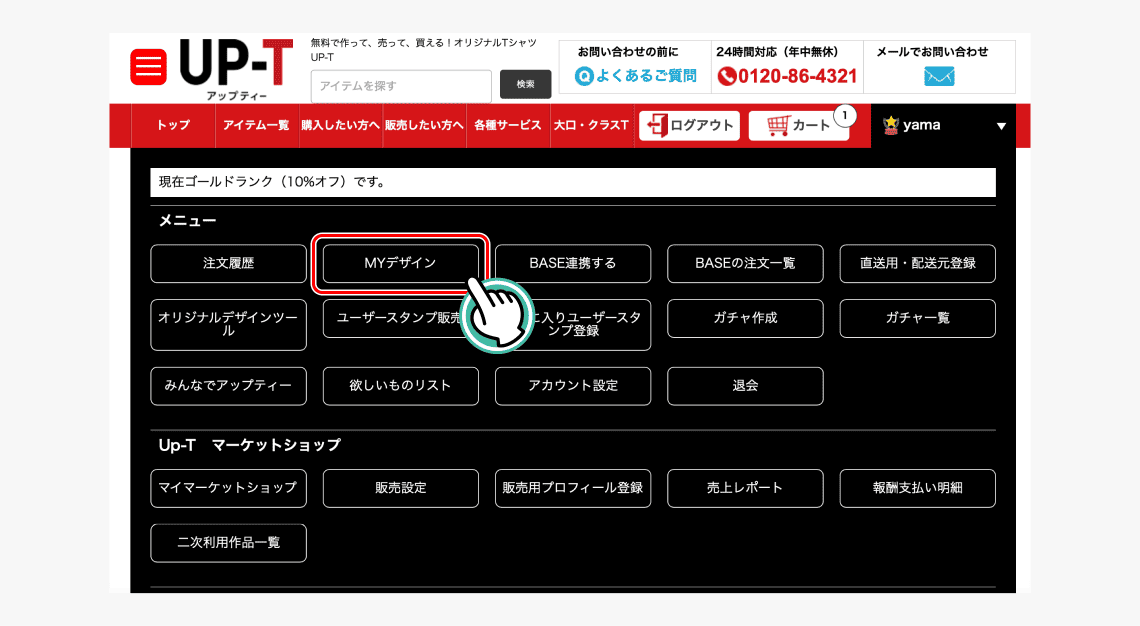The width and height of the screenshot is (1140, 626).
Task: Select the トップ navigation item
Action: 173,126
